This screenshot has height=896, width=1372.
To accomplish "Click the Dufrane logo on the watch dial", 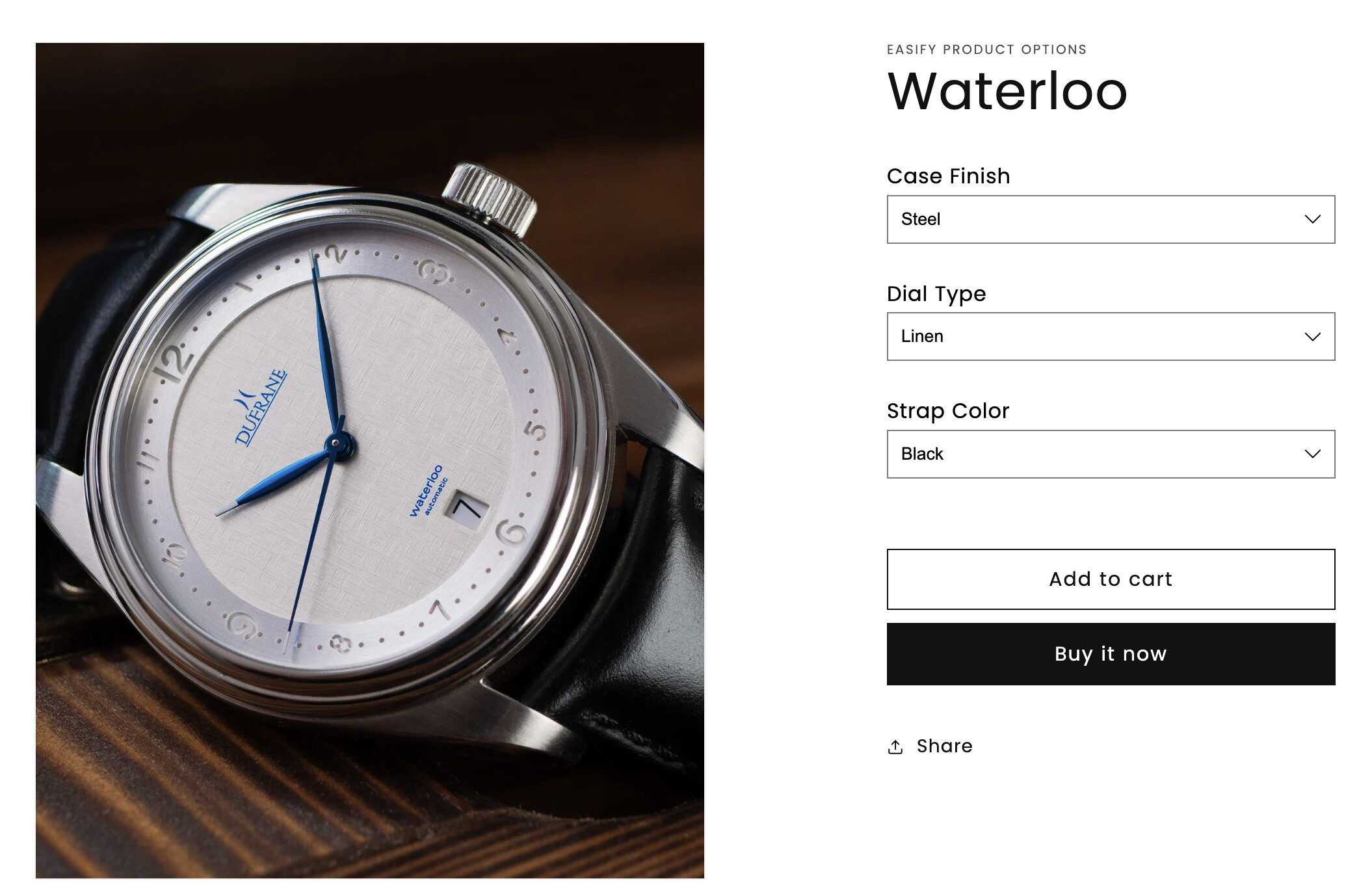I will pos(260,406).
